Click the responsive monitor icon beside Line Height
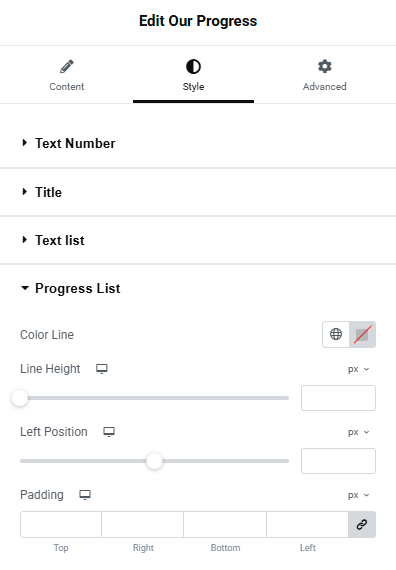 click(x=102, y=369)
